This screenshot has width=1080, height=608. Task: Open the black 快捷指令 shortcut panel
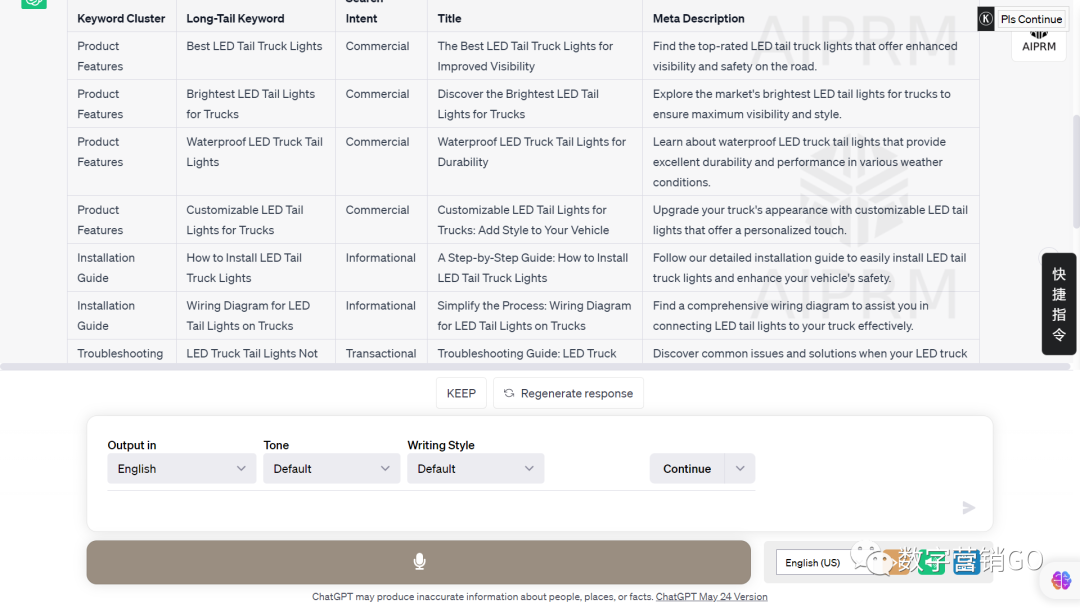[1059, 304]
